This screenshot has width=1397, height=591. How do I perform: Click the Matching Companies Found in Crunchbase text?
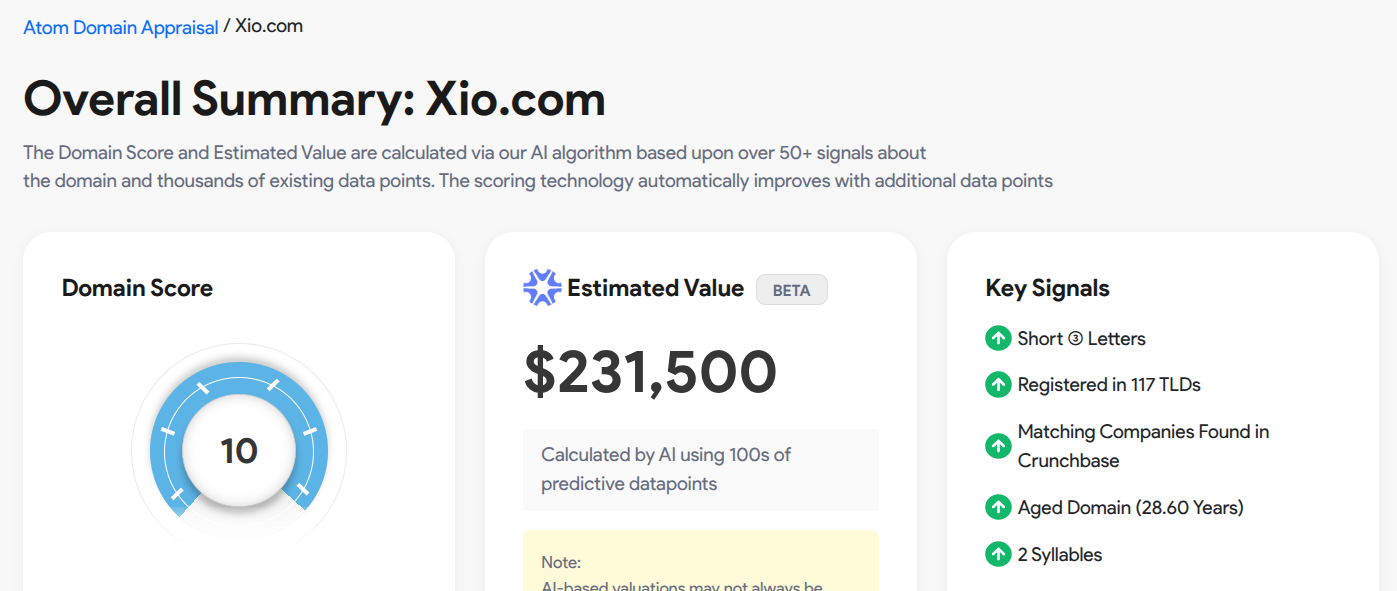1143,446
